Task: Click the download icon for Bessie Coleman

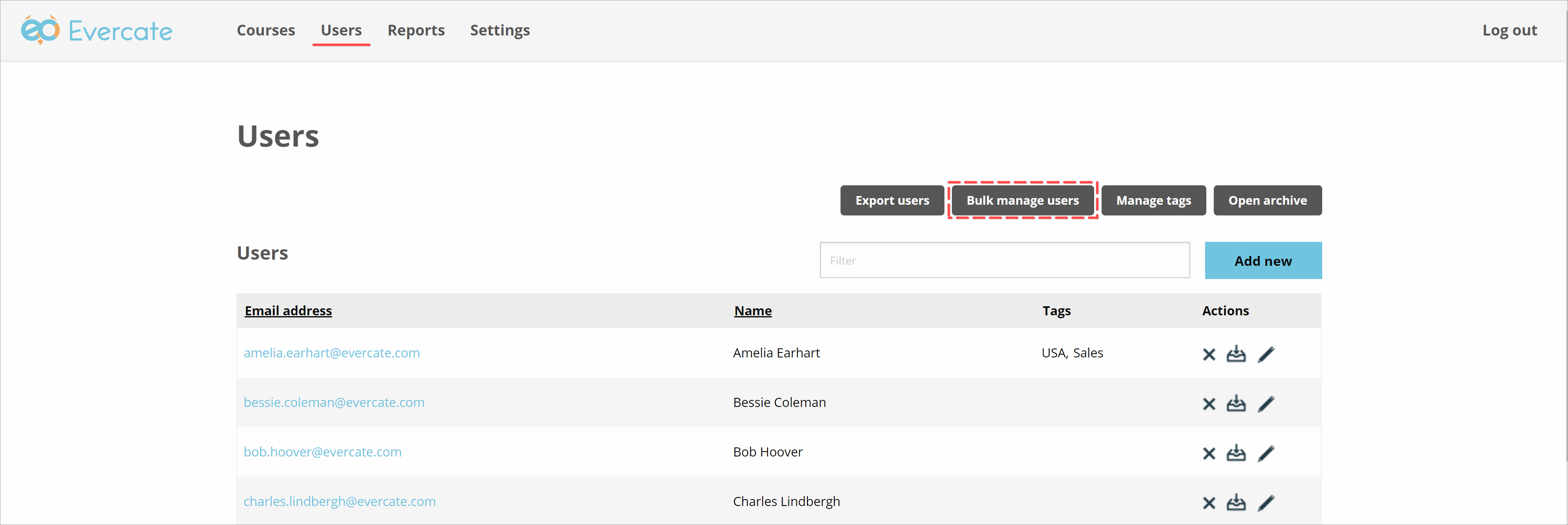Action: tap(1236, 402)
